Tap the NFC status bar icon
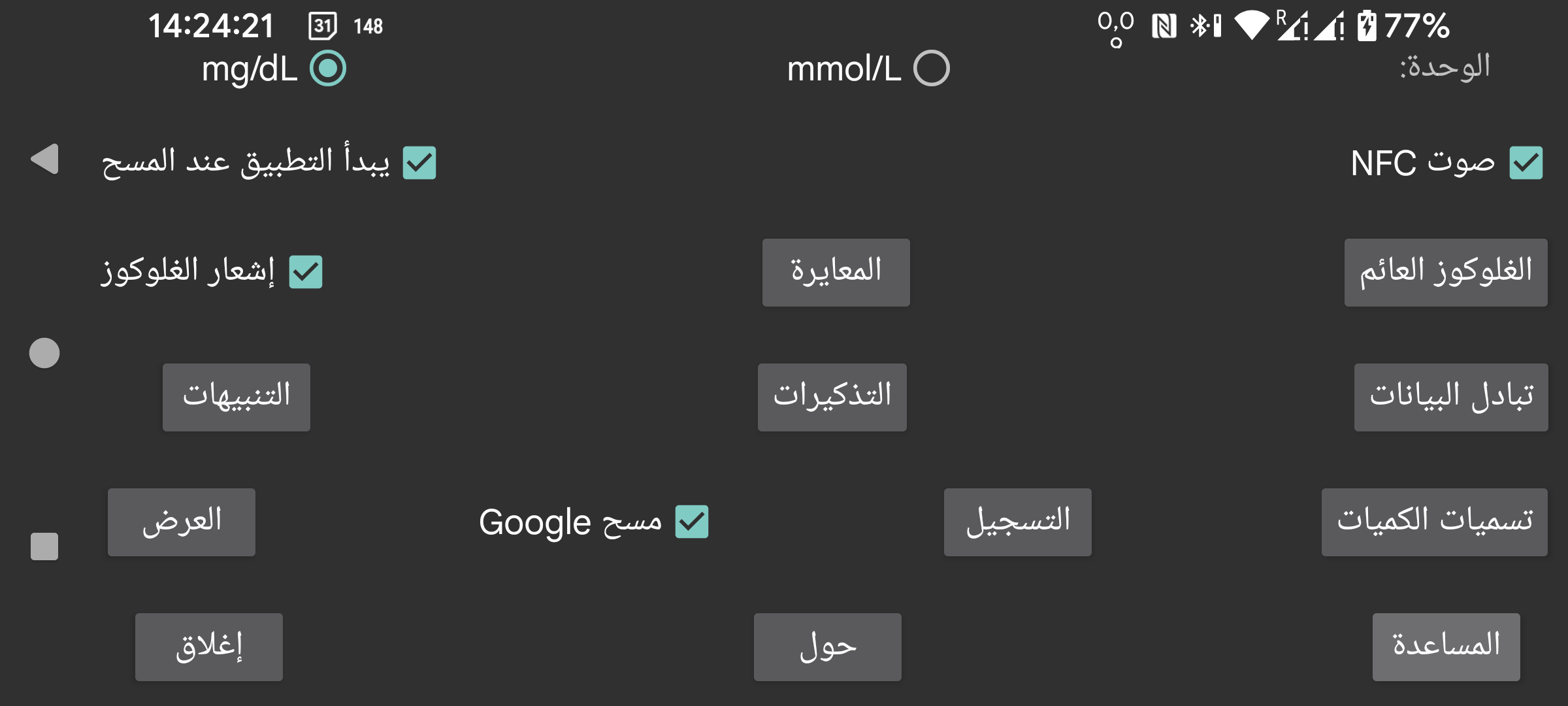The width and height of the screenshot is (1568, 706). [x=1164, y=27]
